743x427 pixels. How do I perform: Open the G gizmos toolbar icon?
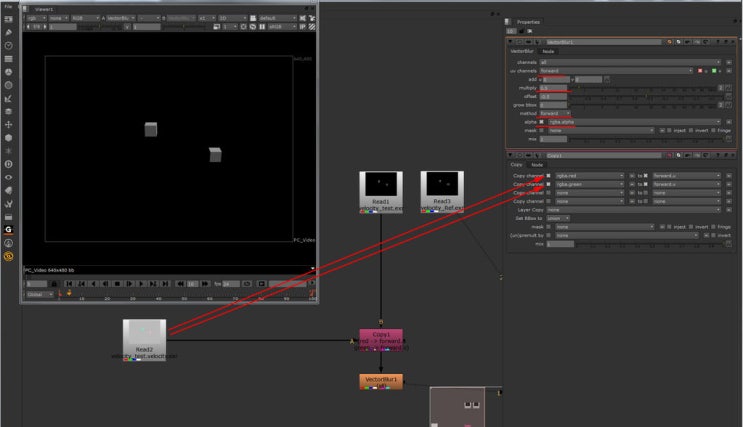tap(8, 229)
